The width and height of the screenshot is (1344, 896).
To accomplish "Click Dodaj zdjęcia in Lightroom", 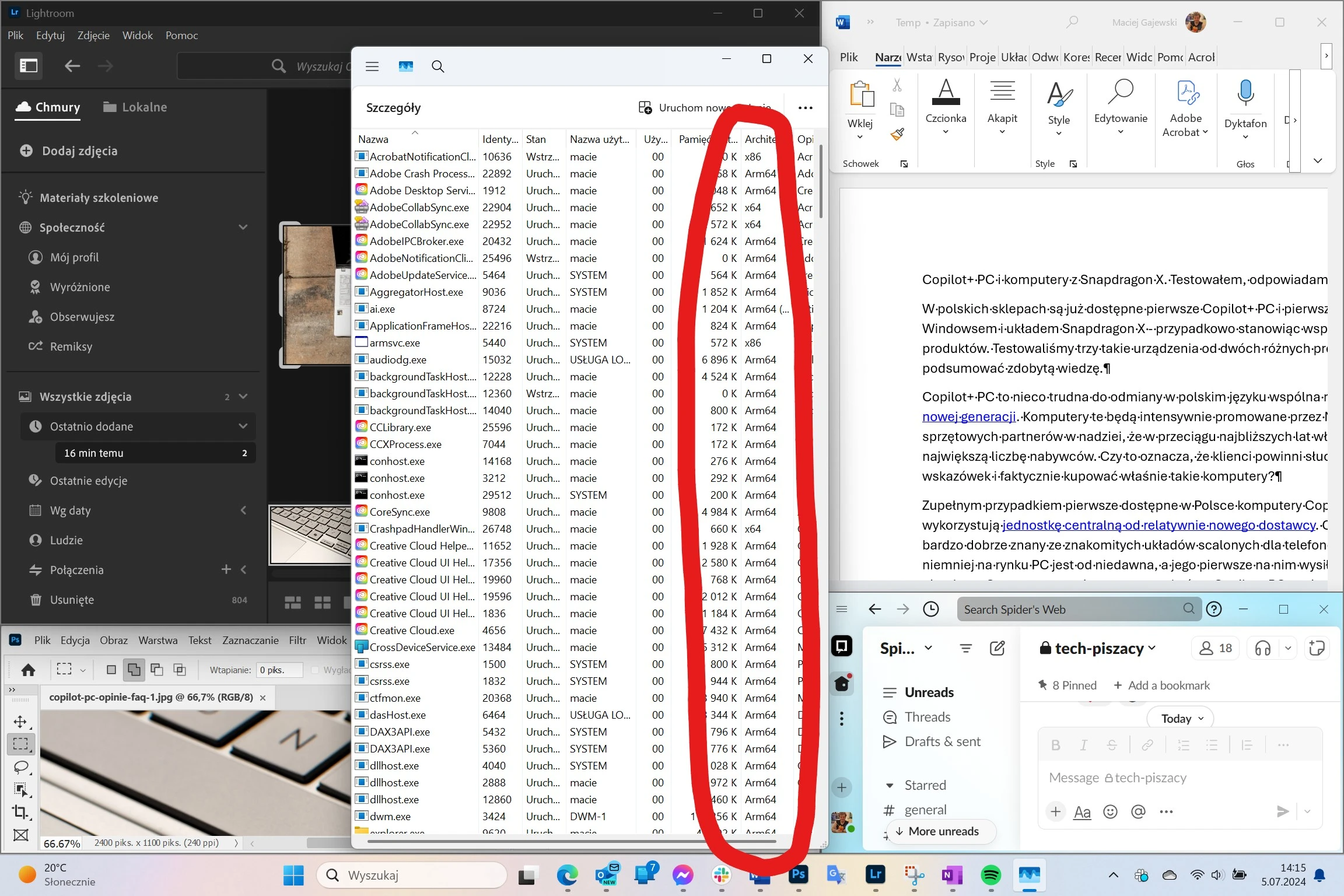I will tap(69, 150).
